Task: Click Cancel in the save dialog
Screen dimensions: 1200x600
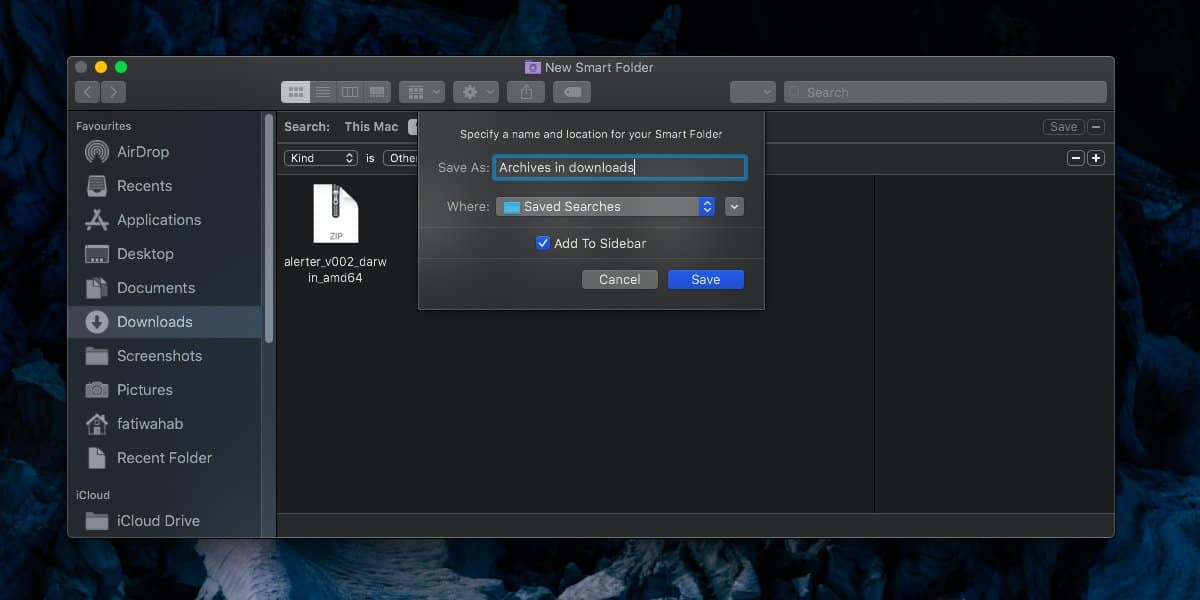Action: (620, 280)
